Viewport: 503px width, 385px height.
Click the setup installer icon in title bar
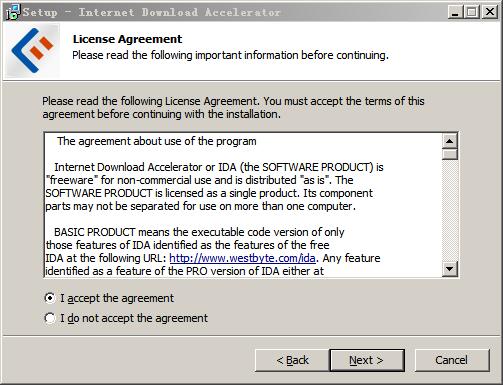coord(13,12)
